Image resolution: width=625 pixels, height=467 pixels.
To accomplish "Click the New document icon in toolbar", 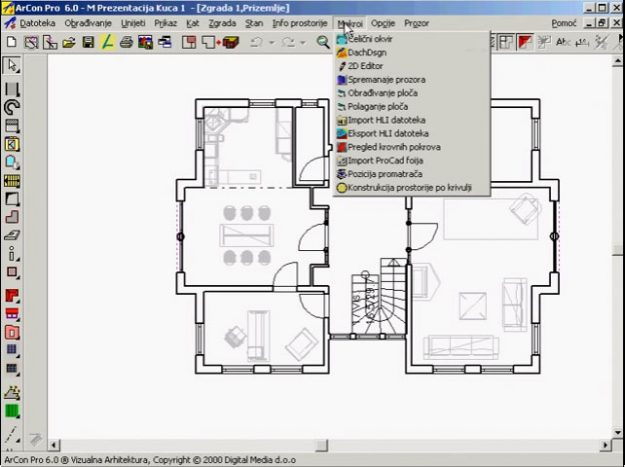I will pyautogui.click(x=11, y=42).
